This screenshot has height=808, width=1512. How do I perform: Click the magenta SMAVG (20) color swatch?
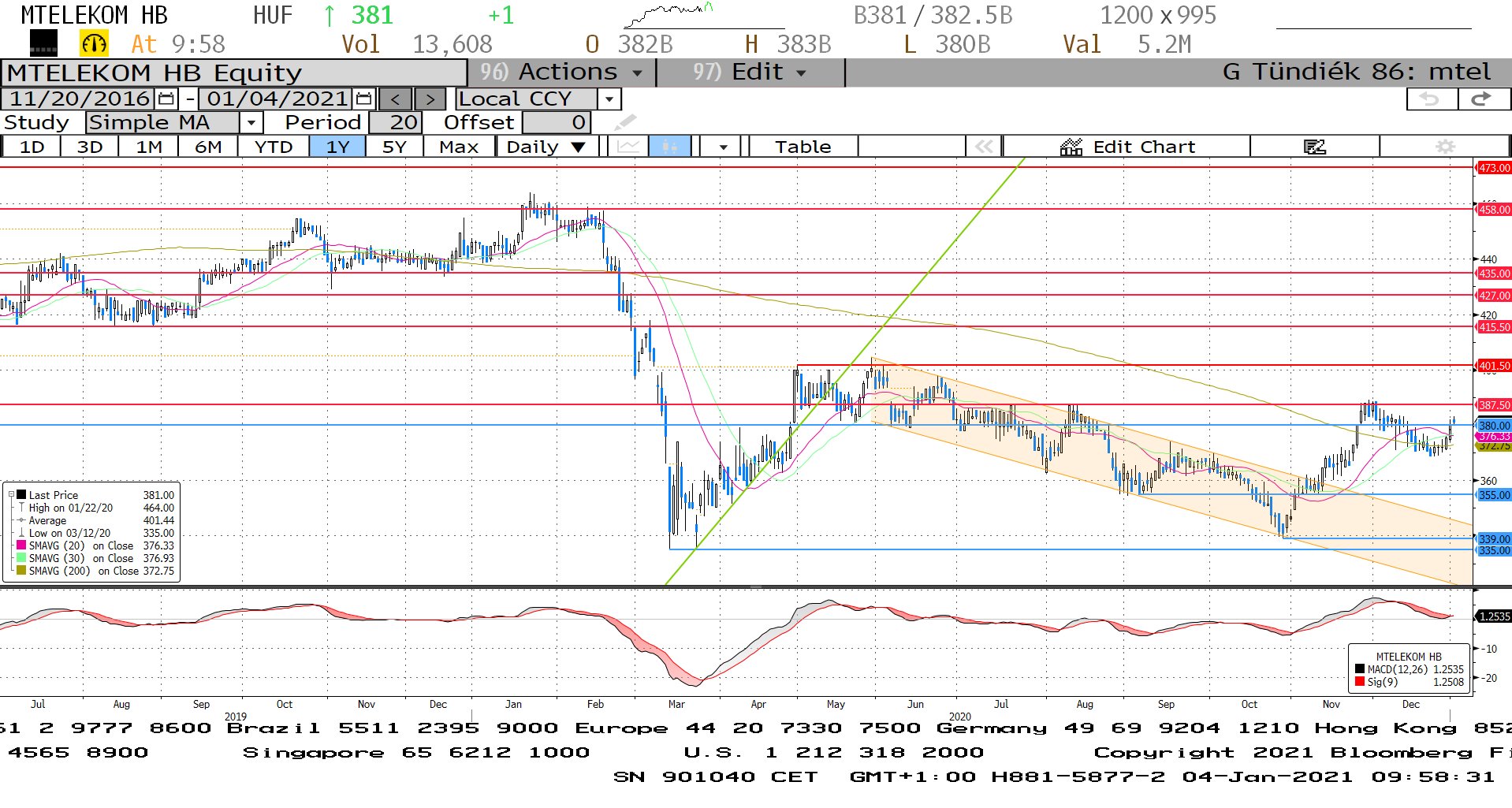21,545
